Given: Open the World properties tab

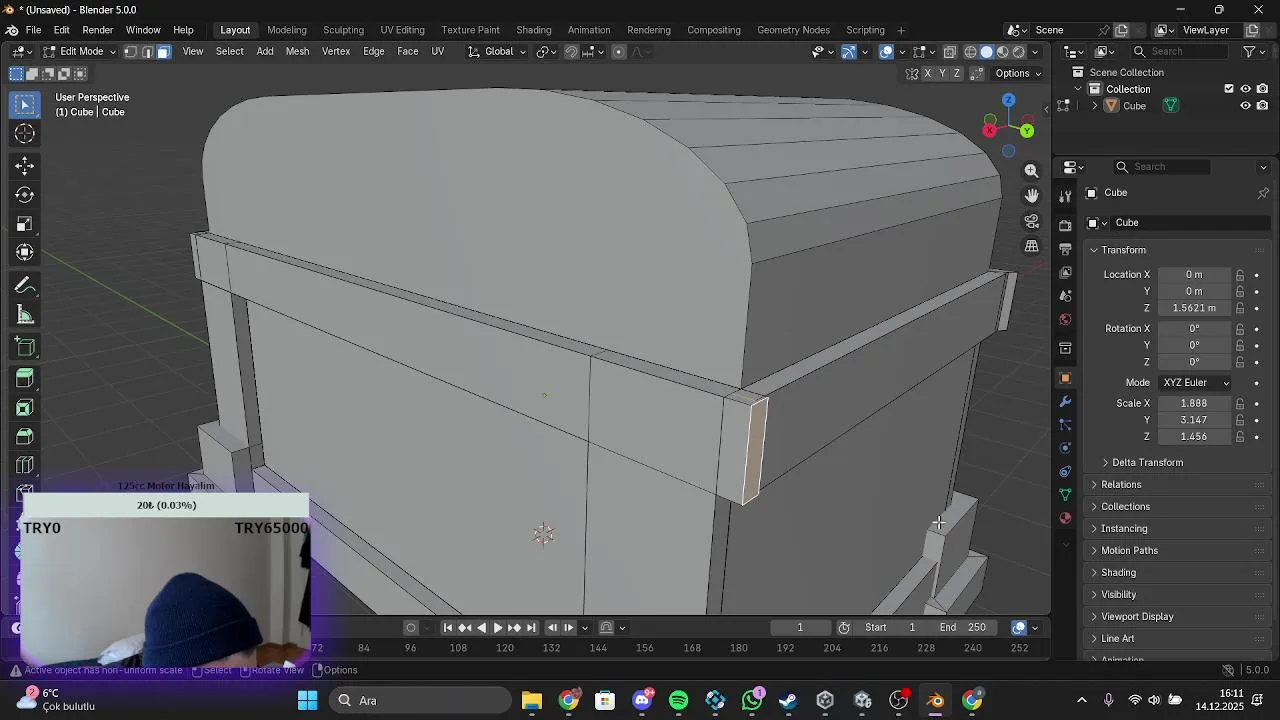Looking at the screenshot, I should point(1066,320).
